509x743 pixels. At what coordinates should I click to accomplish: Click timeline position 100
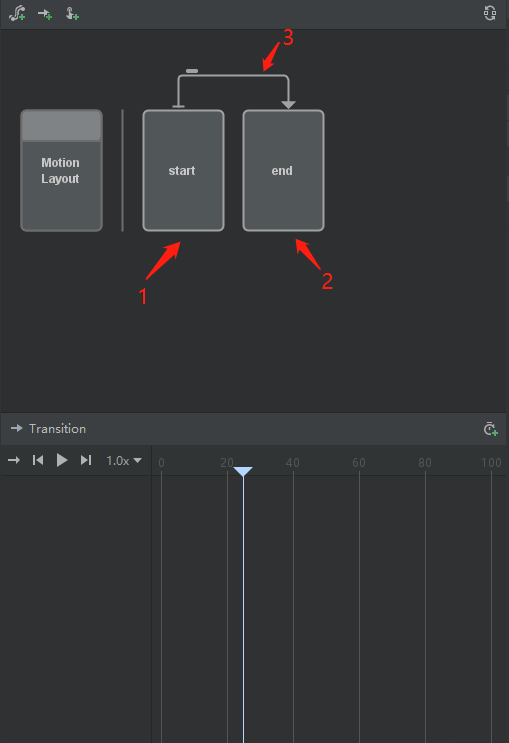click(491, 462)
